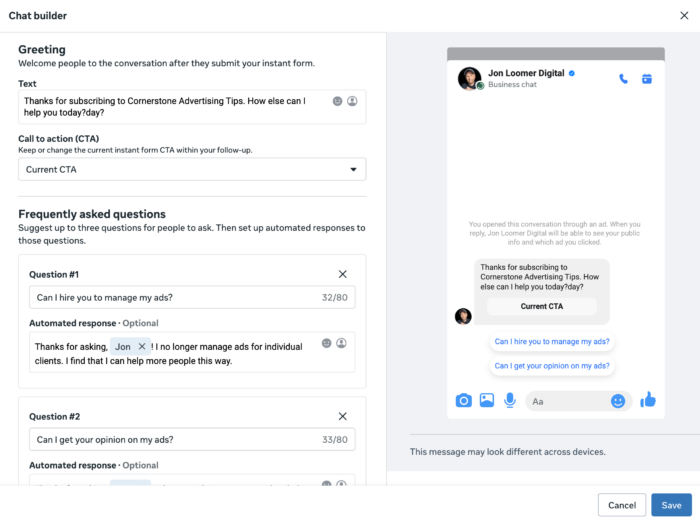
Task: Click the thumbs-up like icon
Action: point(648,400)
